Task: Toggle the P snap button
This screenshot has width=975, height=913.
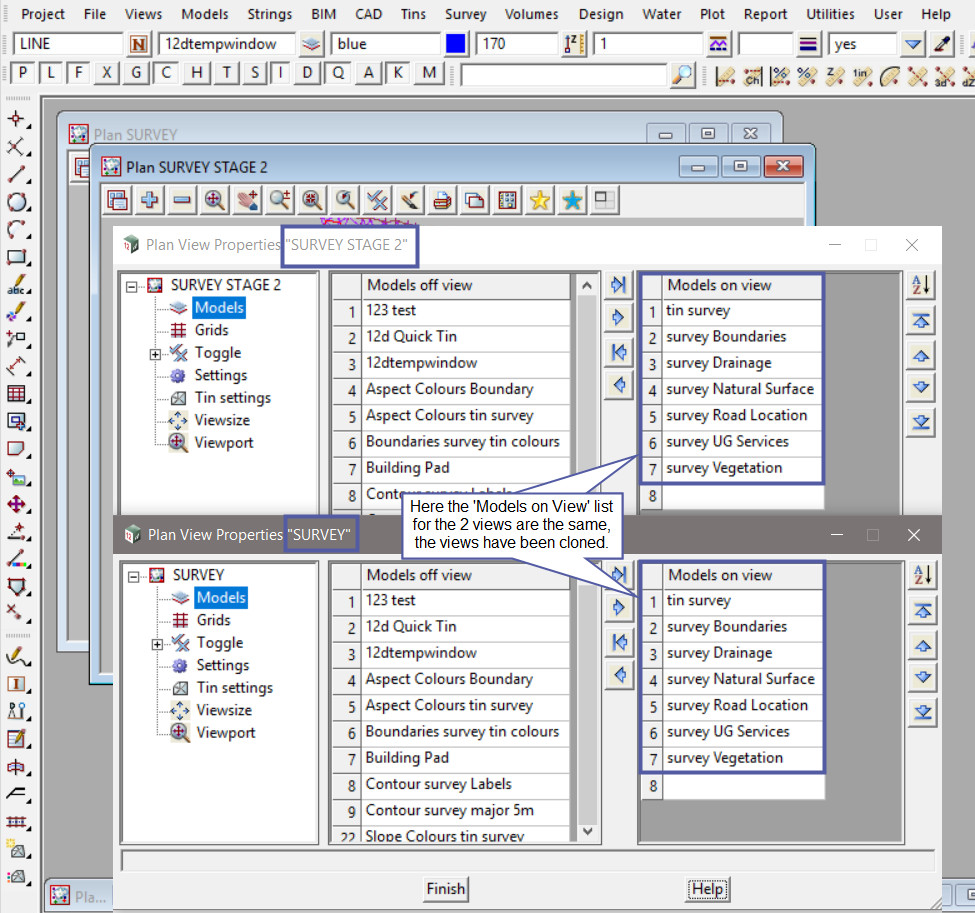Action: point(23,73)
